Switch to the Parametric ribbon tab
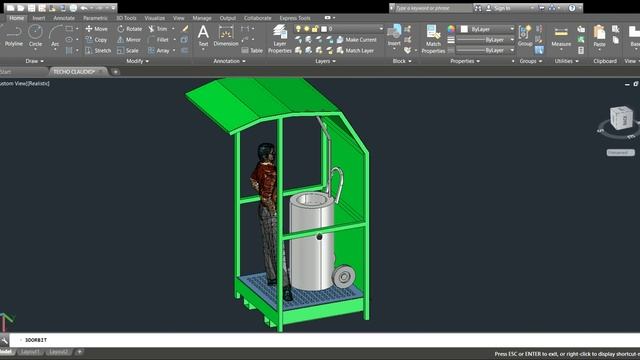The image size is (640, 360). coord(96,18)
